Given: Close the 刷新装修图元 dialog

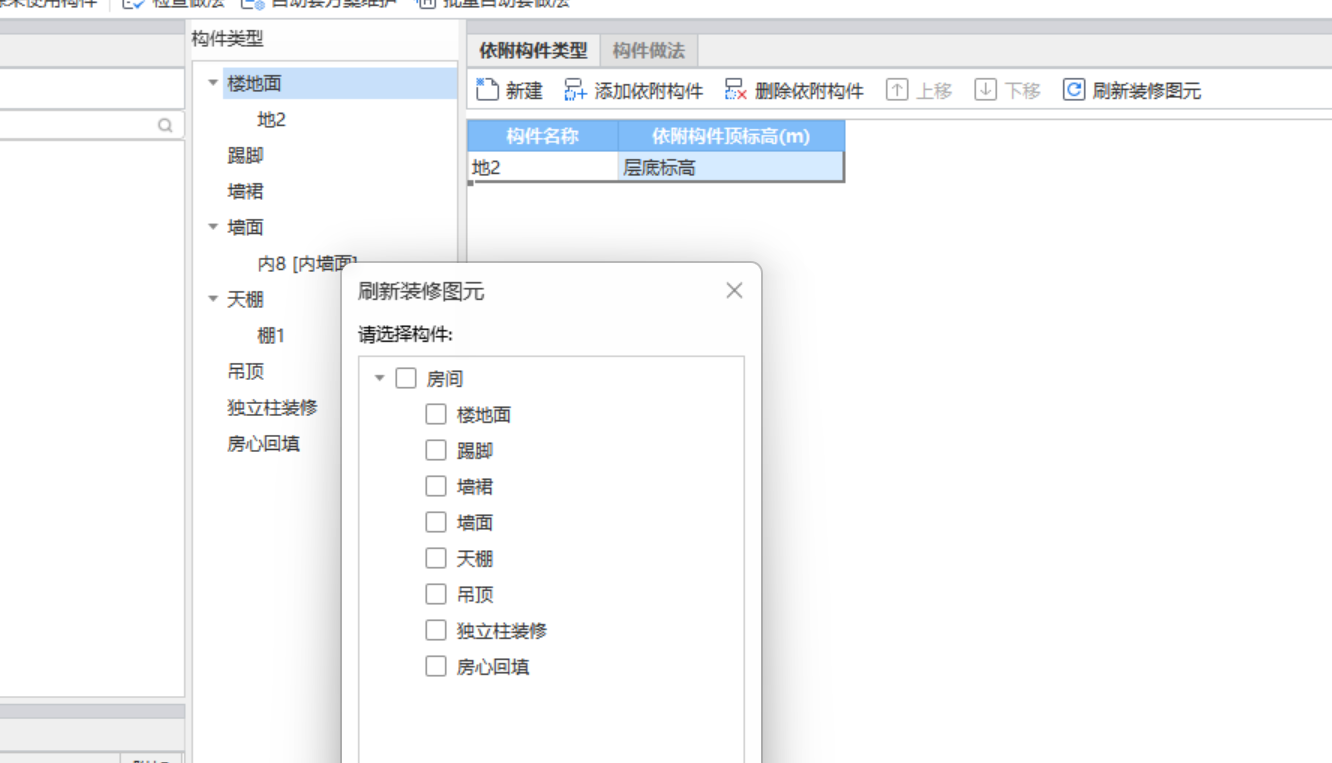Looking at the screenshot, I should coord(734,290).
